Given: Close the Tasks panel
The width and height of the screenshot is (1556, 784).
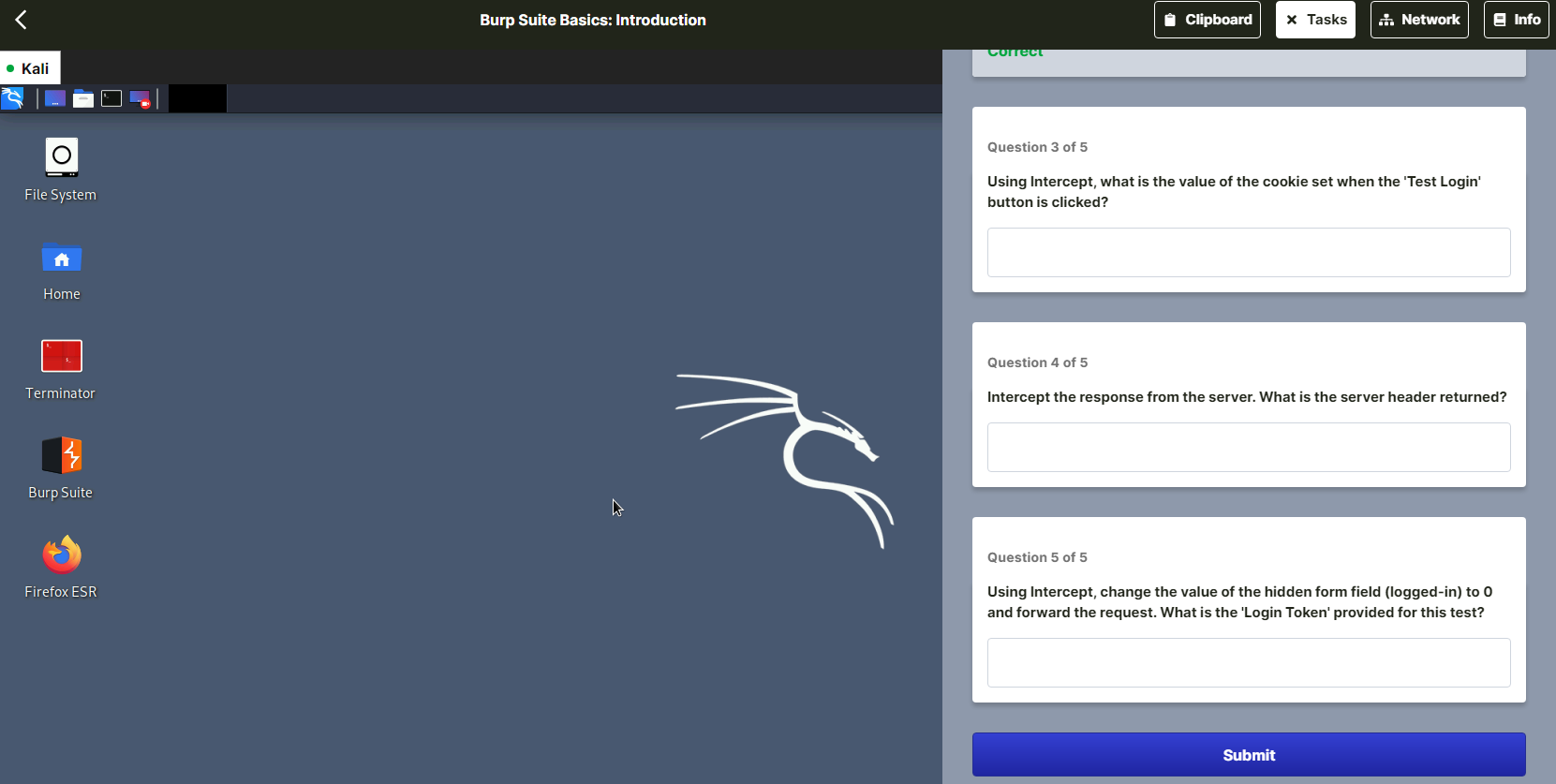Looking at the screenshot, I should pyautogui.click(x=1315, y=20).
